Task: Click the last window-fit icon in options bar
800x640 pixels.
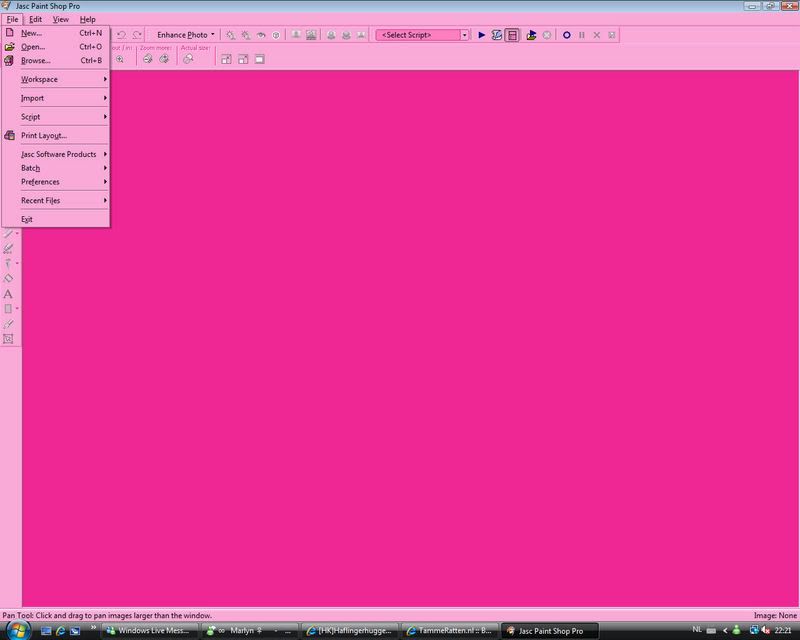Action: (x=259, y=59)
